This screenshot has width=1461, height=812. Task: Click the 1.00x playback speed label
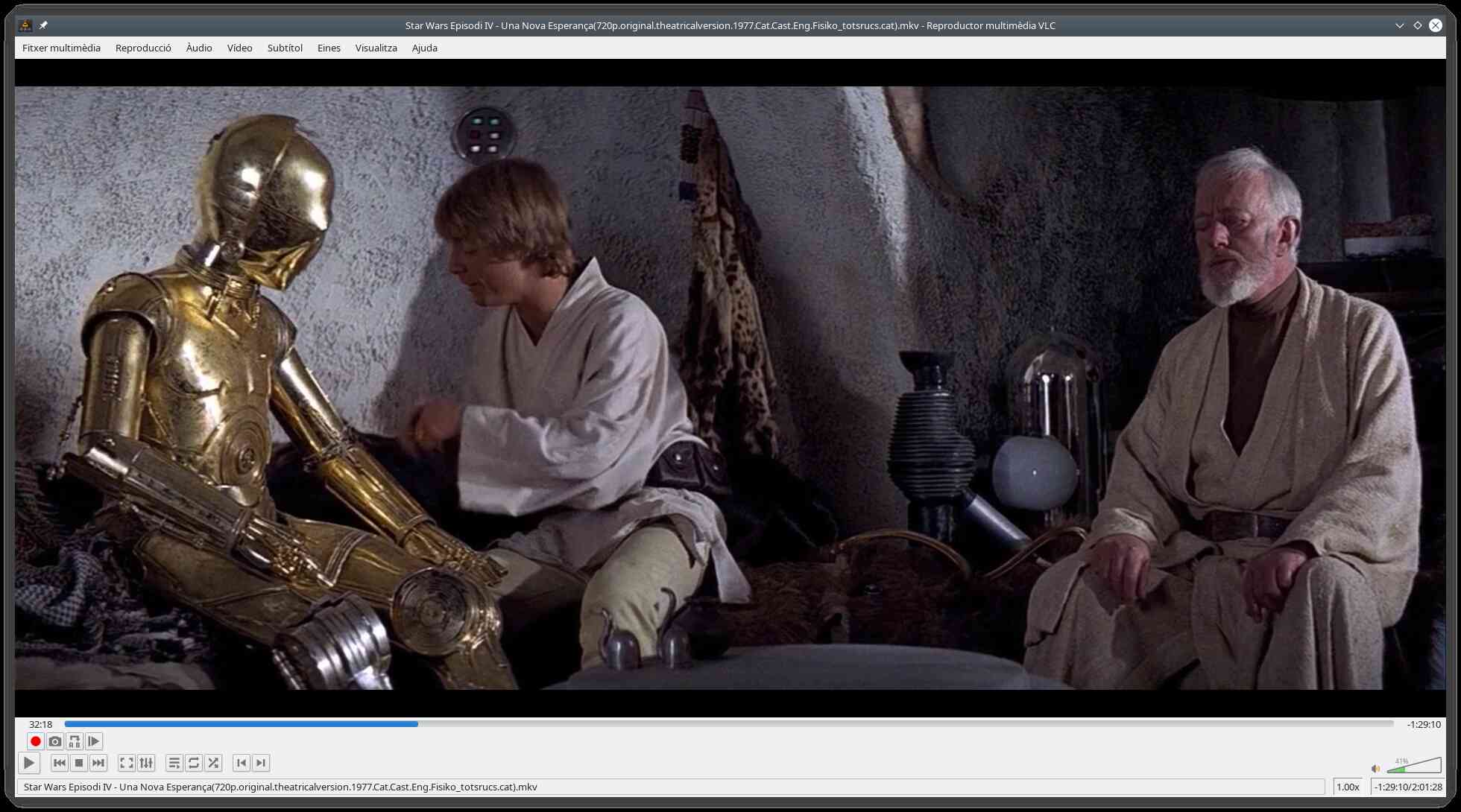[x=1347, y=787]
